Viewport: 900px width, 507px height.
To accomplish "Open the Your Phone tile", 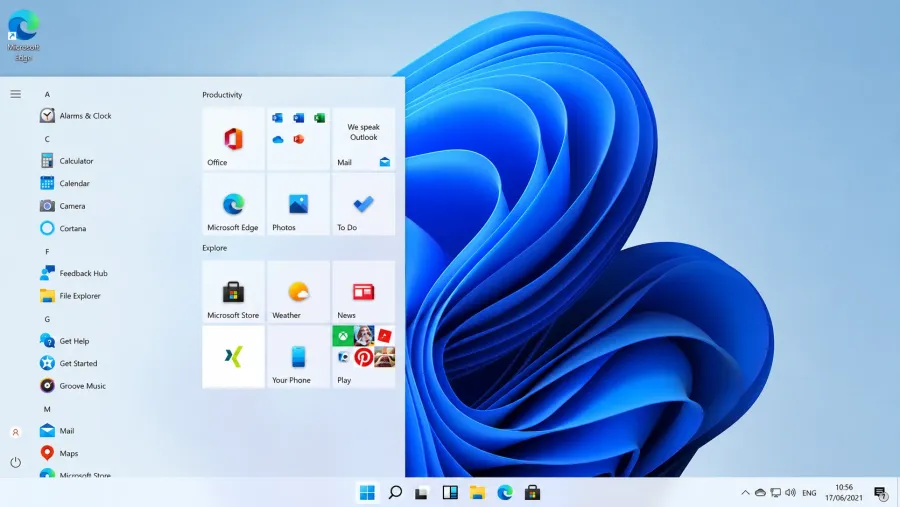I will pos(298,357).
